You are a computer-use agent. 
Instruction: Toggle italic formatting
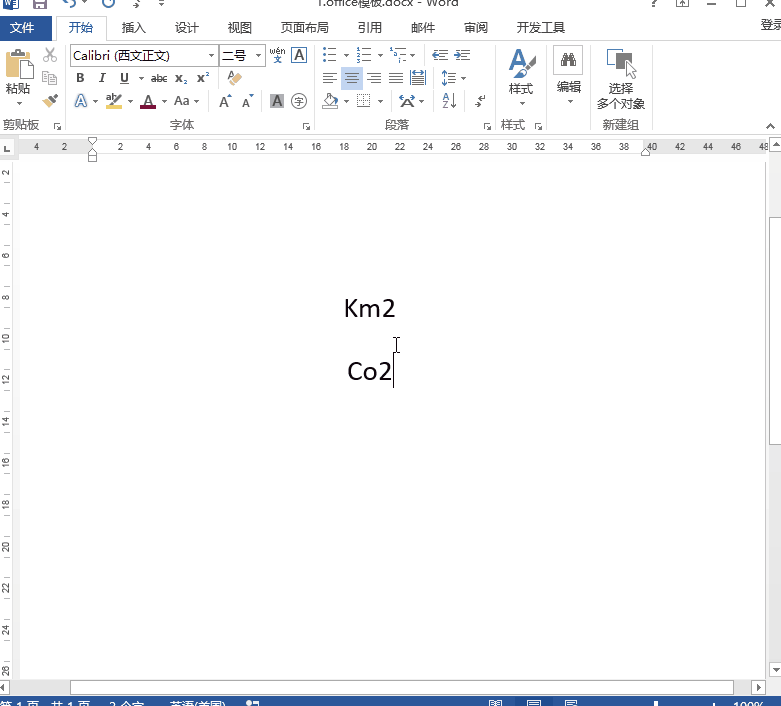(102, 78)
